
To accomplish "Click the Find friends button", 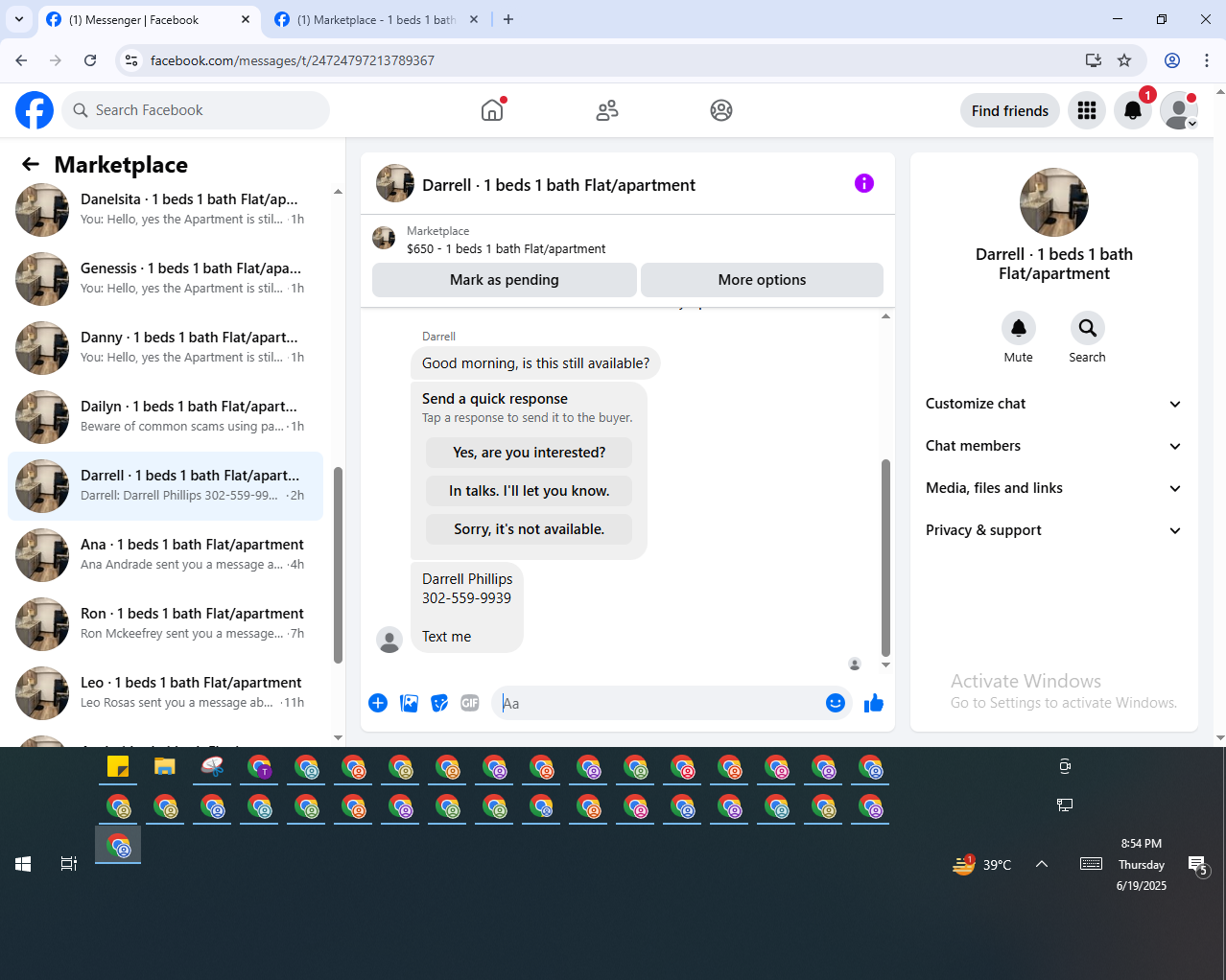I will point(1010,110).
